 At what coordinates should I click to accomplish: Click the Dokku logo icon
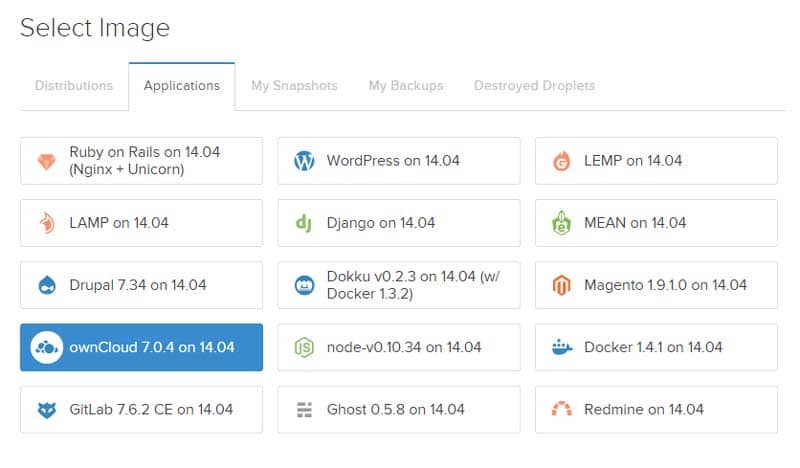[305, 285]
